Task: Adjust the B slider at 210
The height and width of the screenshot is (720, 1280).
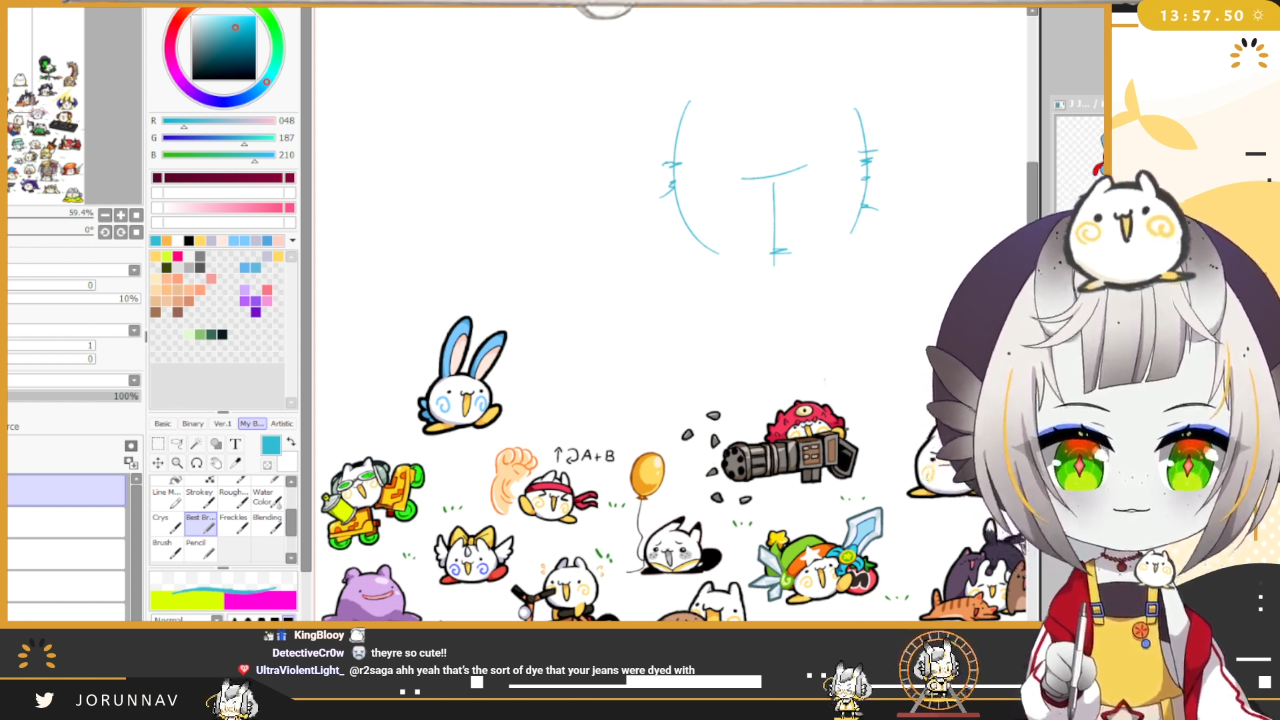Action: [218, 155]
